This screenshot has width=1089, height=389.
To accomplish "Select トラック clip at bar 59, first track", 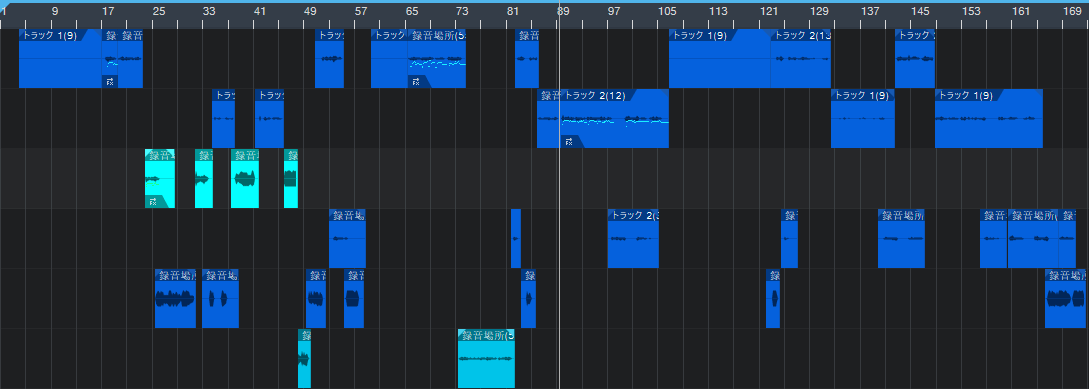I will click(389, 58).
